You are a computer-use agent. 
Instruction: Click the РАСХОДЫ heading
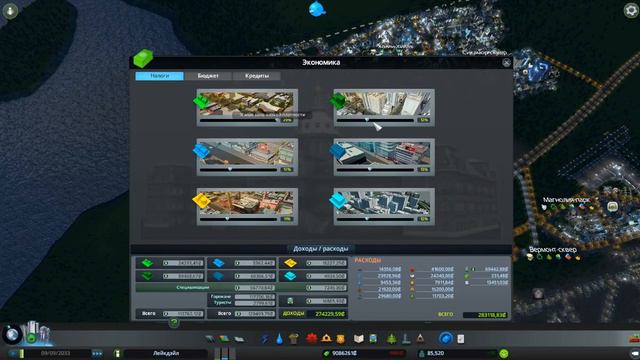click(368, 260)
